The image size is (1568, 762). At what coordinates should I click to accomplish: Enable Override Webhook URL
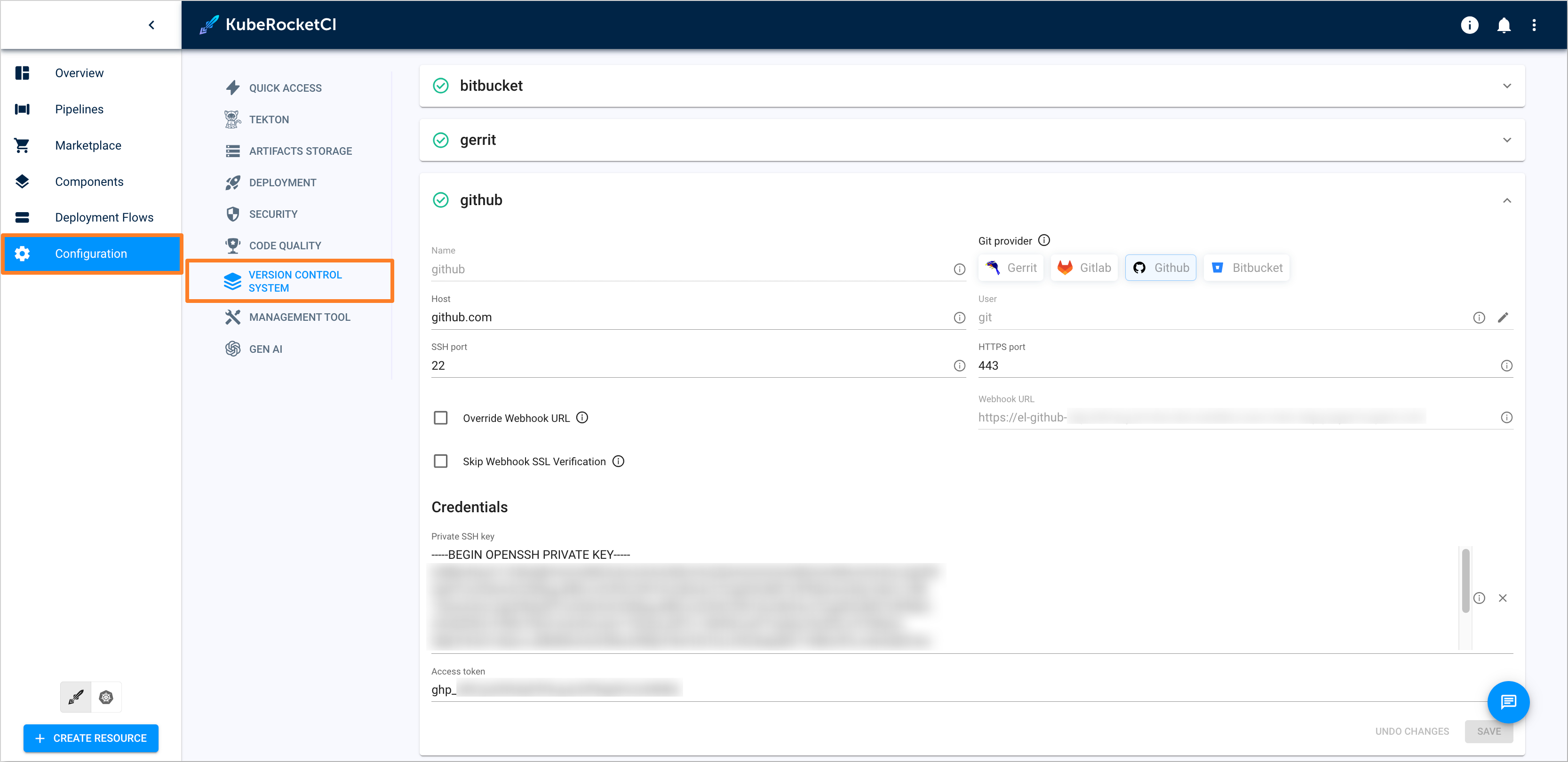(441, 418)
